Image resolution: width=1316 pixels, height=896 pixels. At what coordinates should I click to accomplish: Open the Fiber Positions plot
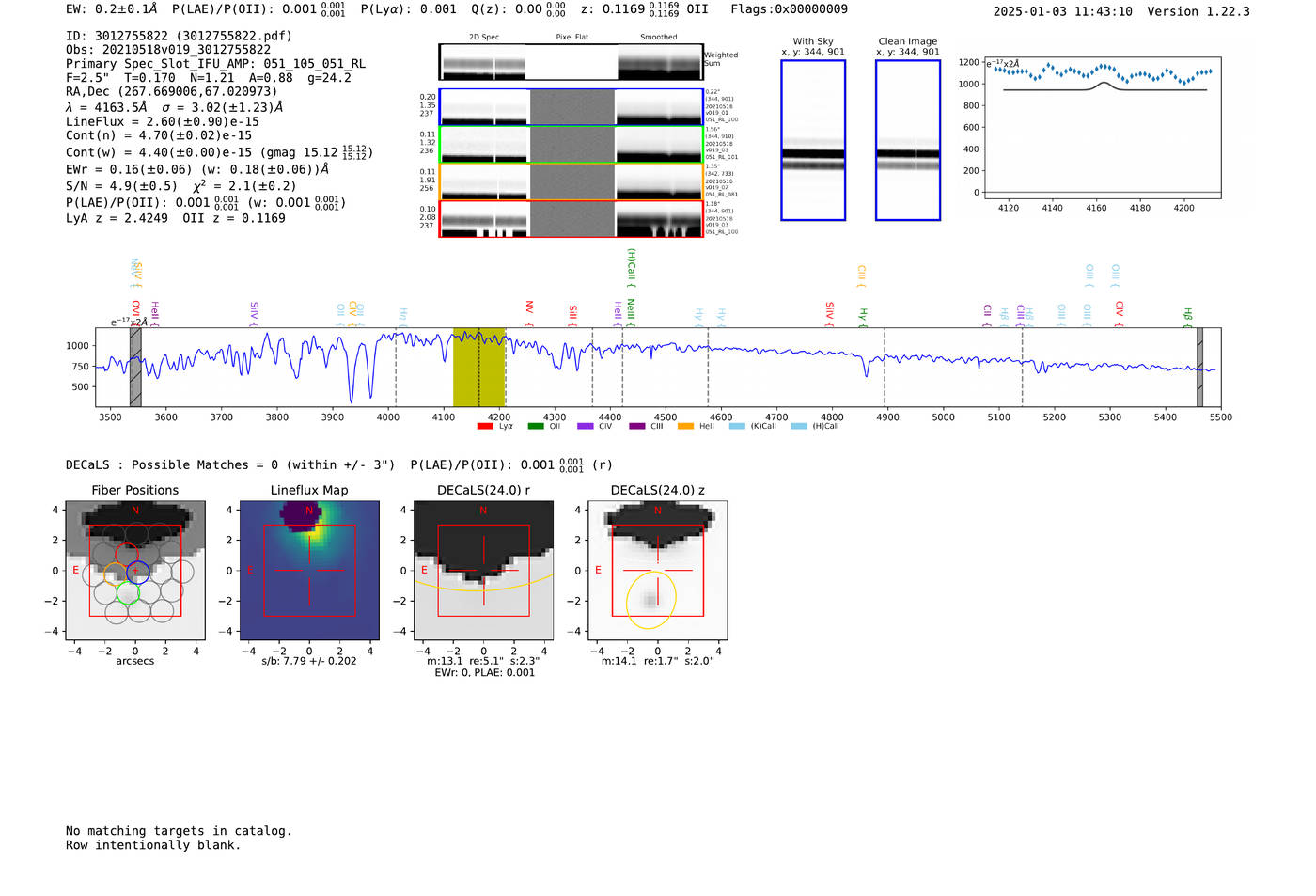pyautogui.click(x=135, y=571)
